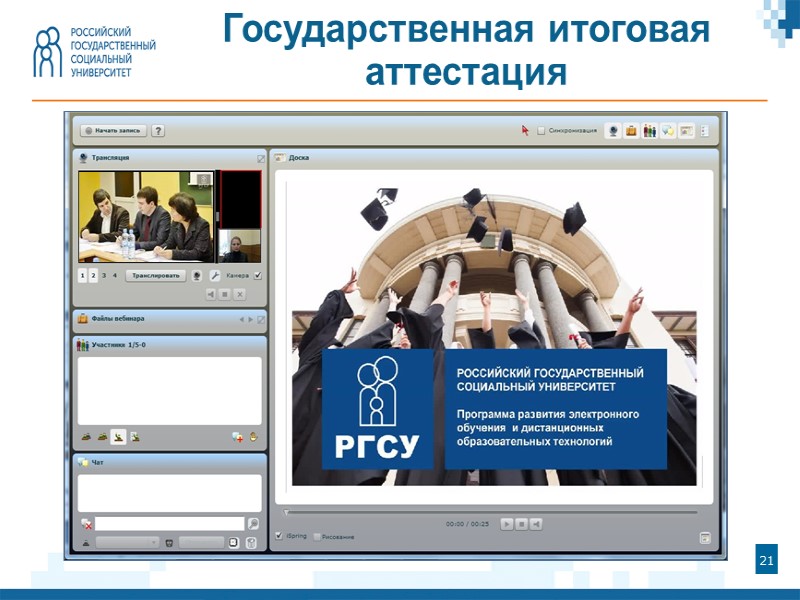Stop the broadcast with the square button
This screenshot has width=800, height=600.
[x=225, y=294]
